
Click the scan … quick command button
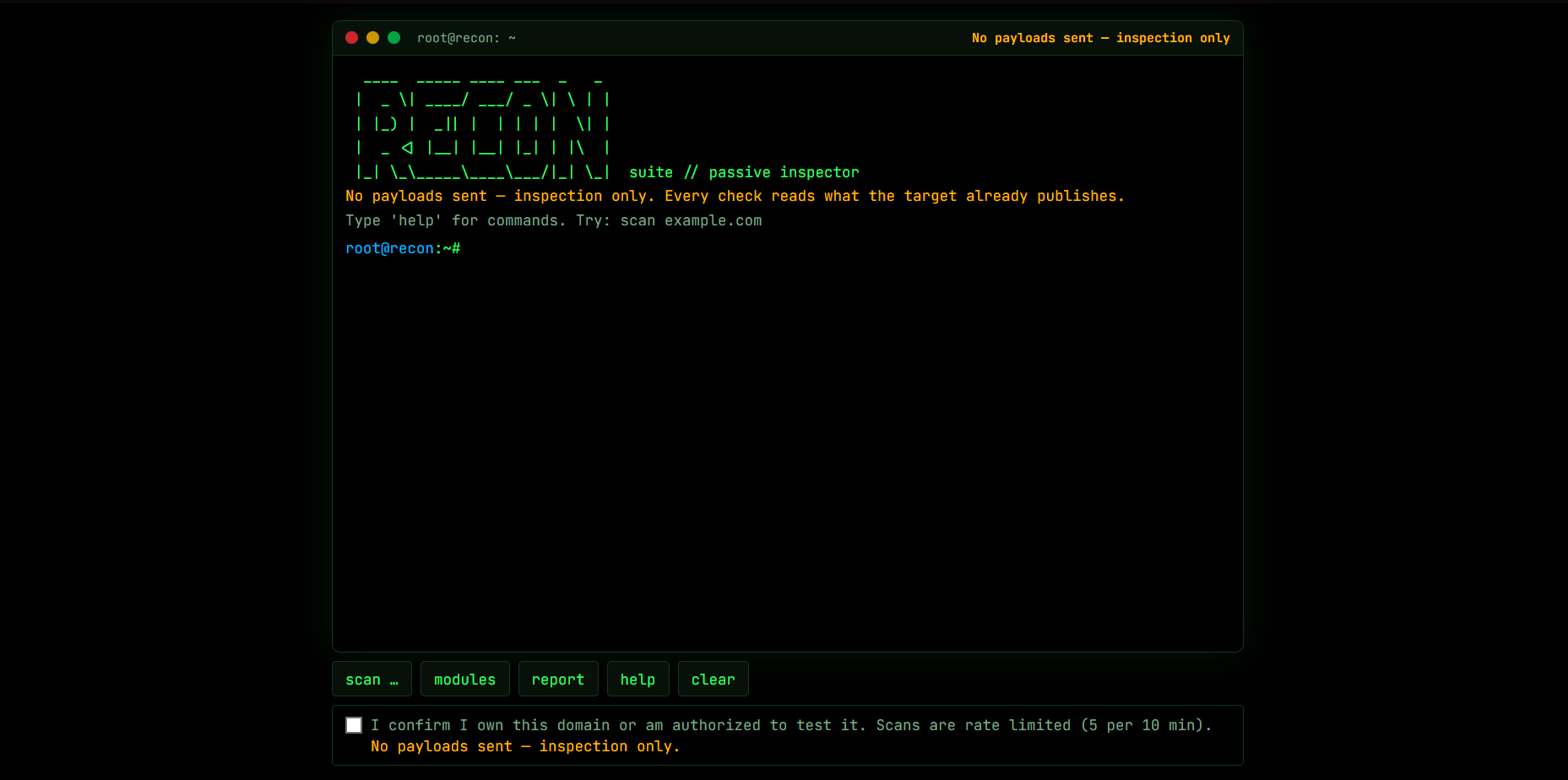pyautogui.click(x=372, y=679)
